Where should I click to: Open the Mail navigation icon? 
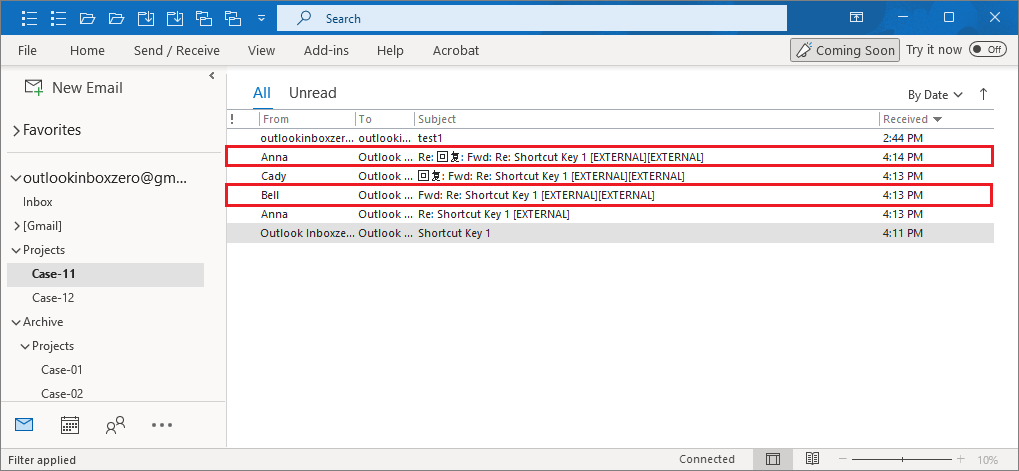[24, 425]
